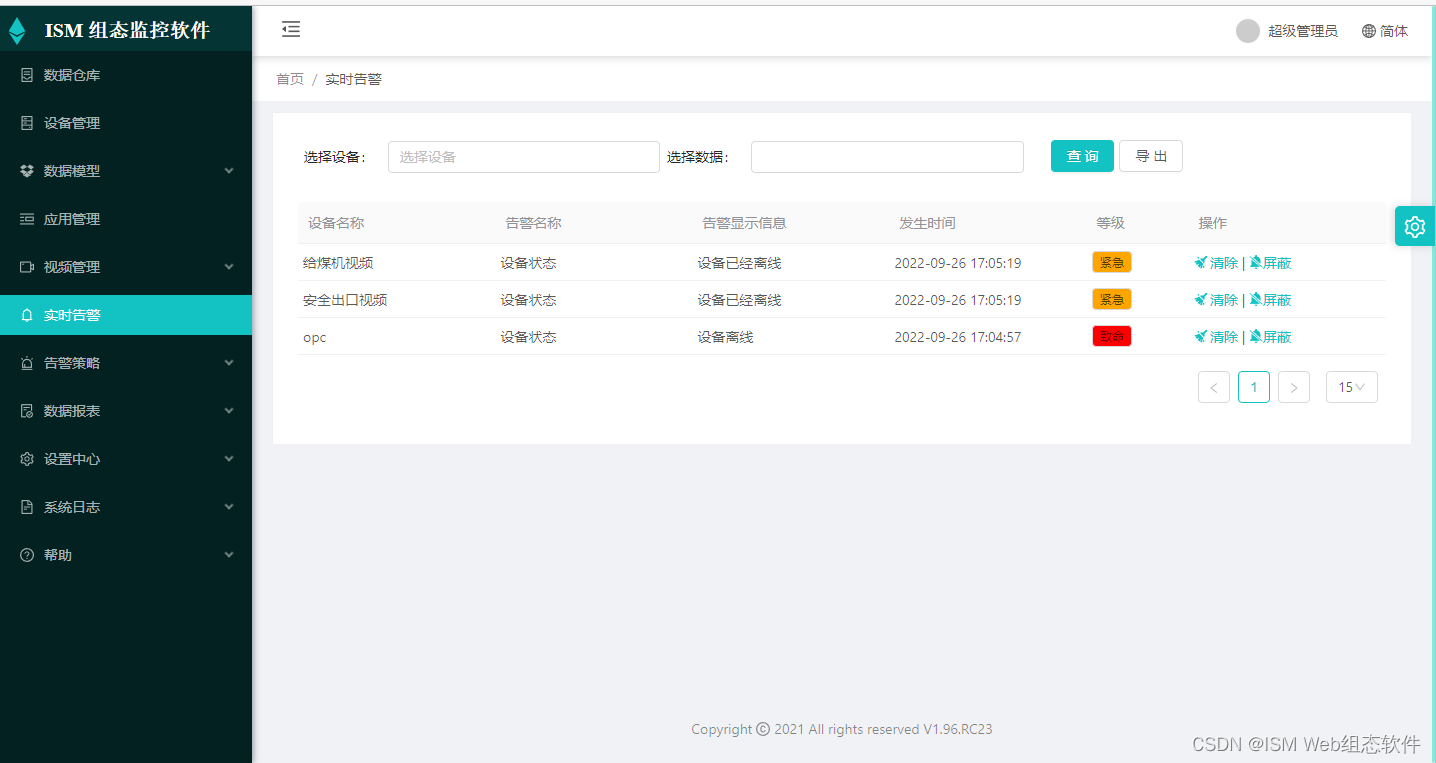1436x763 pixels.
Task: Click the 选择数据 input field
Action: (886, 156)
